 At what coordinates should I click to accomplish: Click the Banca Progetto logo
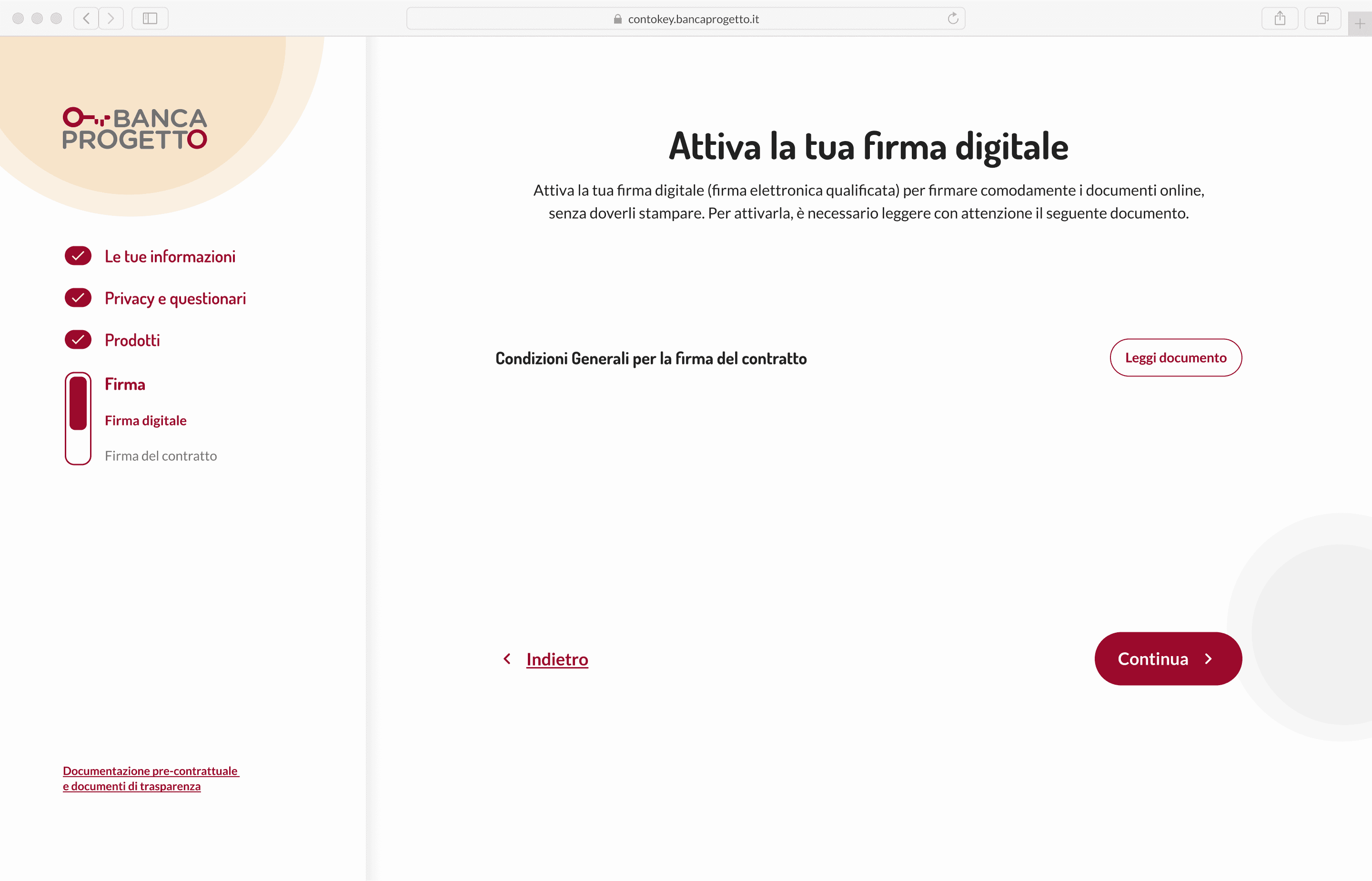tap(134, 129)
